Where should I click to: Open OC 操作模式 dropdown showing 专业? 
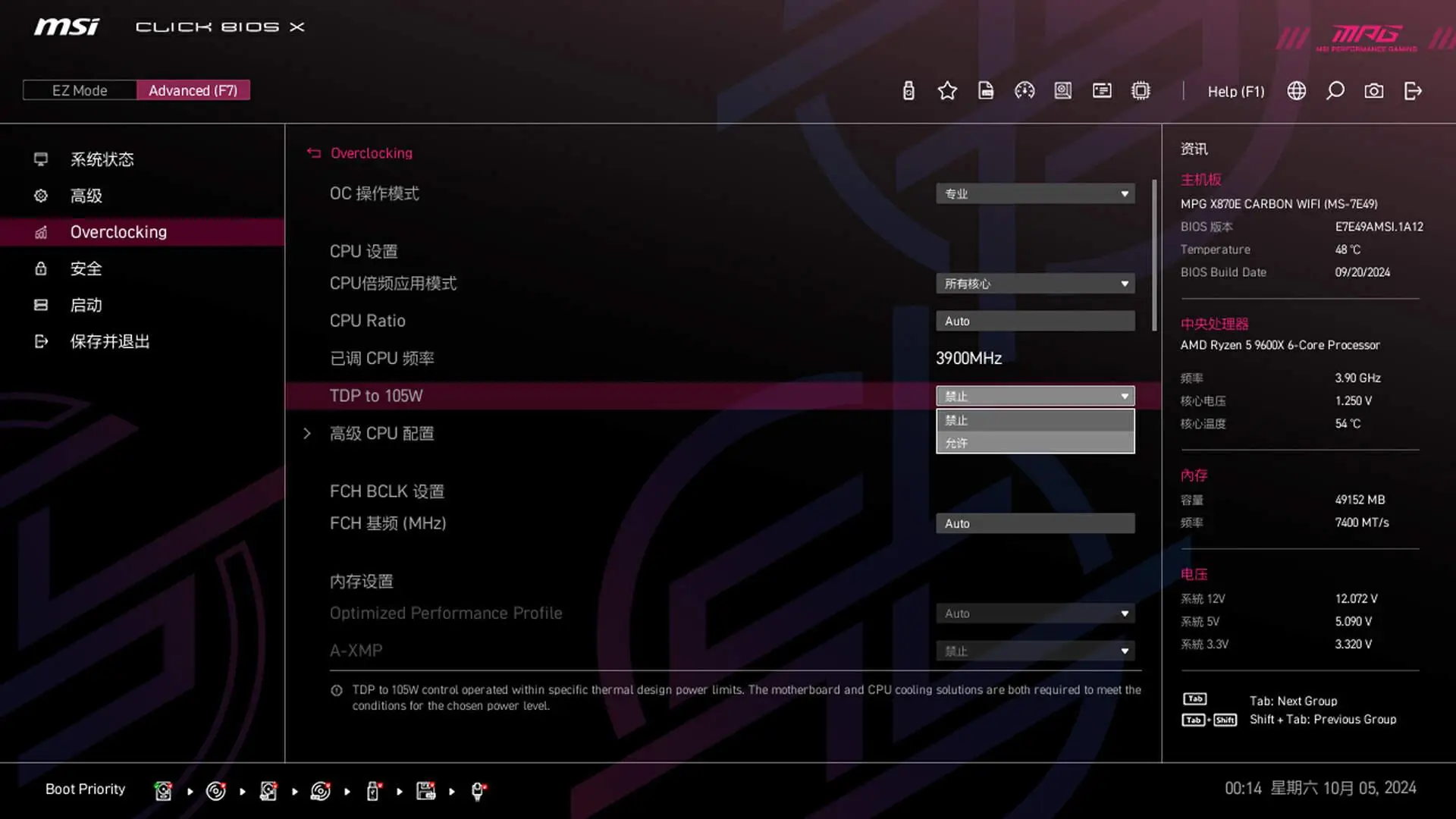click(1035, 193)
